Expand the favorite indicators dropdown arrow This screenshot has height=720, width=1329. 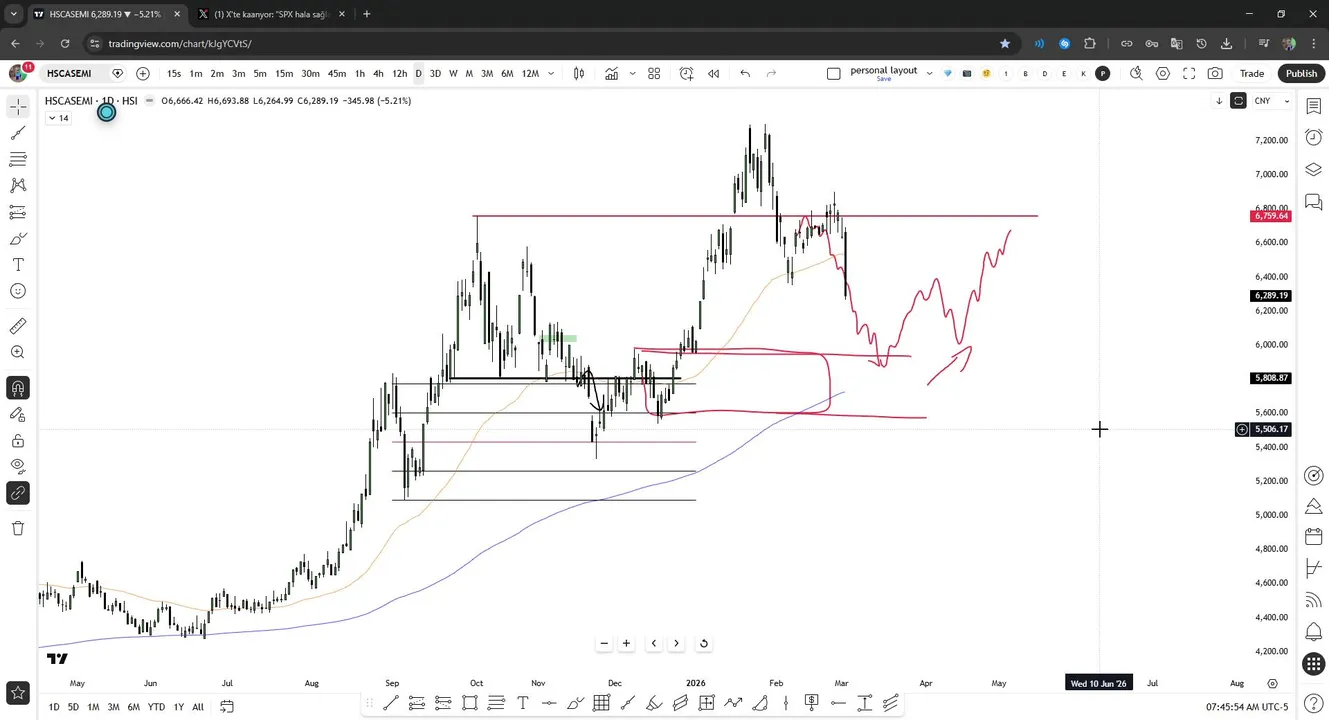coord(632,73)
